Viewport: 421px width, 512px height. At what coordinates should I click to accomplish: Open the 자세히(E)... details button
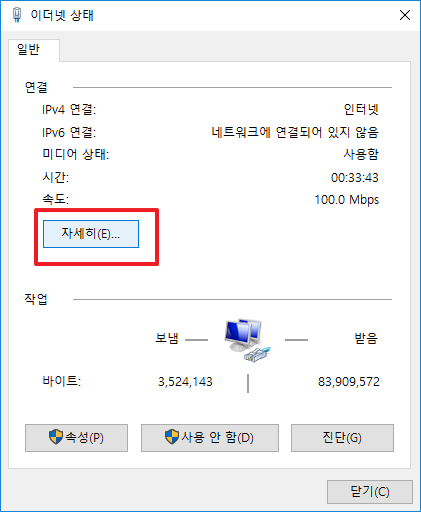[x=91, y=234]
